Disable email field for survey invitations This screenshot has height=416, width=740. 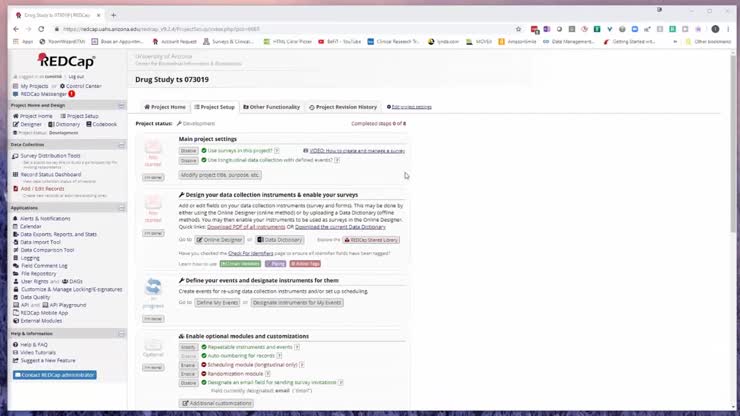click(x=188, y=383)
